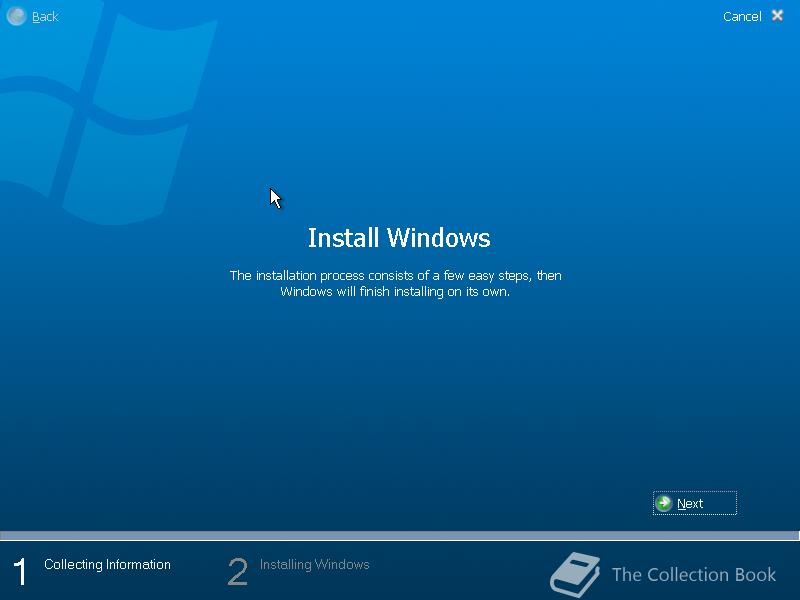
Task: Click the Cancel X icon
Action: 777,16
